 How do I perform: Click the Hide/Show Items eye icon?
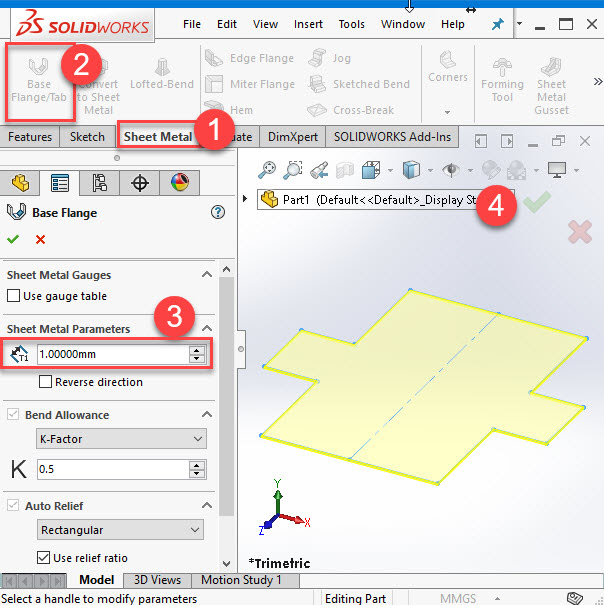coord(451,170)
